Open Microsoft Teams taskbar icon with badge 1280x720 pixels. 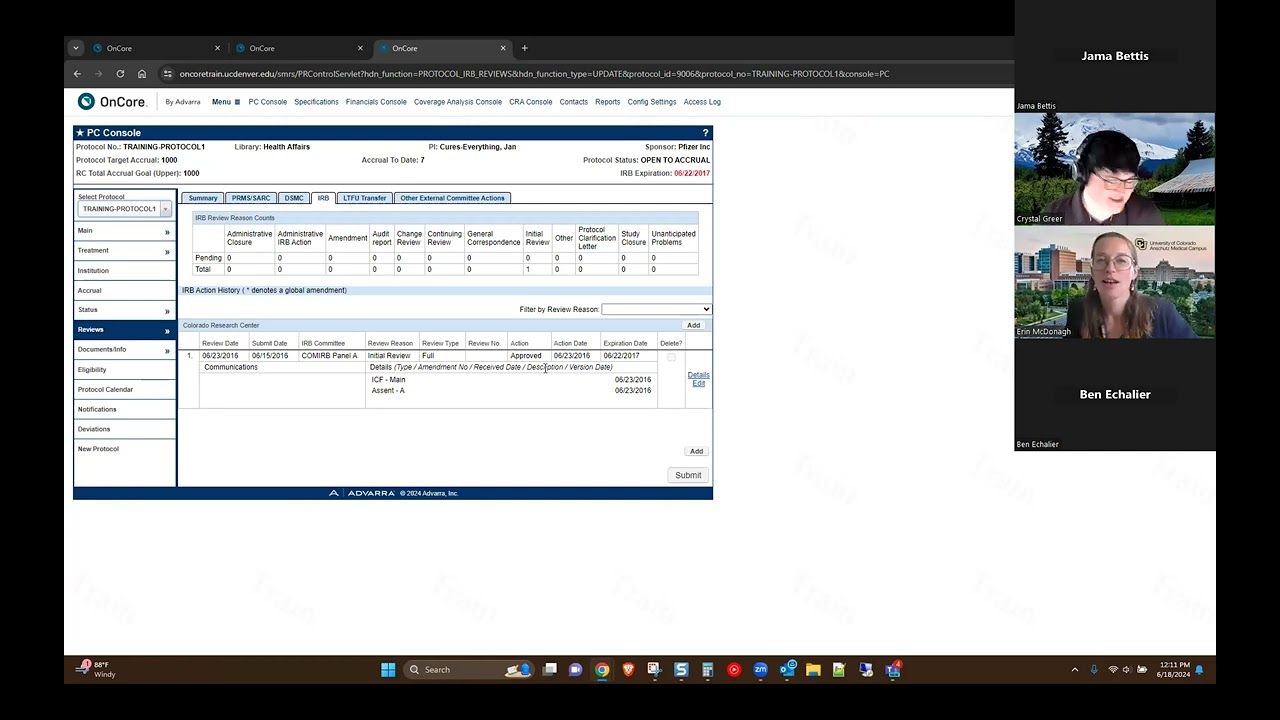[893, 669]
